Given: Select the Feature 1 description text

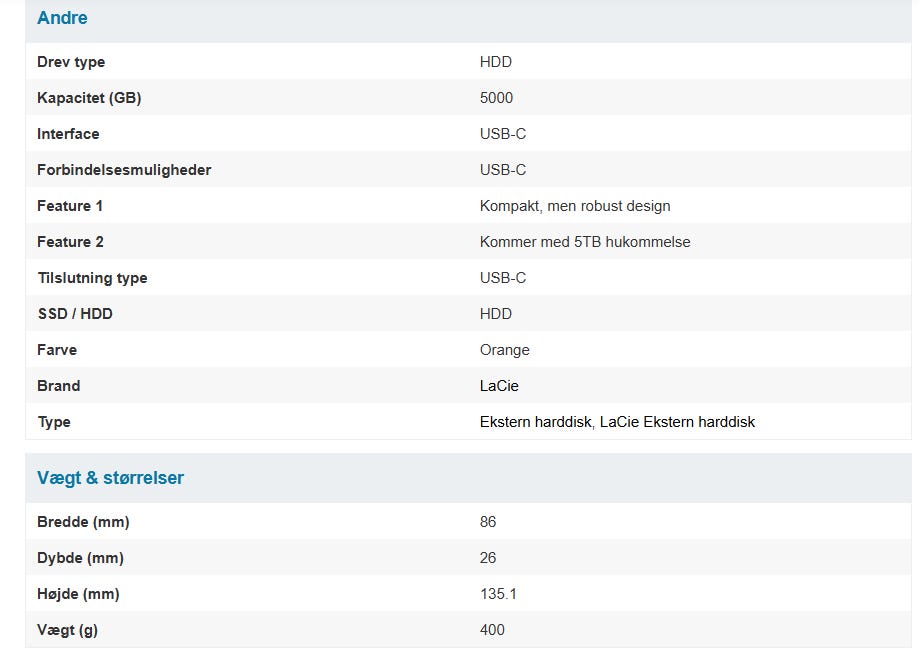Looking at the screenshot, I should [574, 206].
